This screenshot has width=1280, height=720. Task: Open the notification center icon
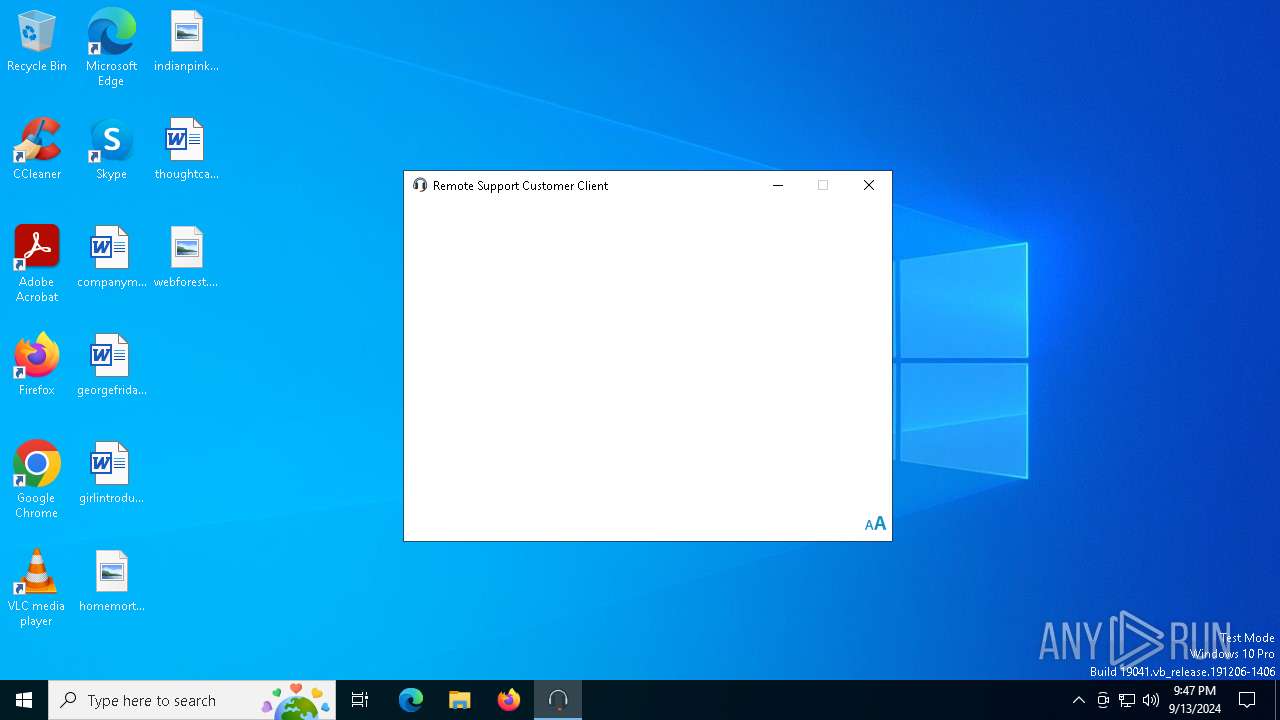point(1247,700)
